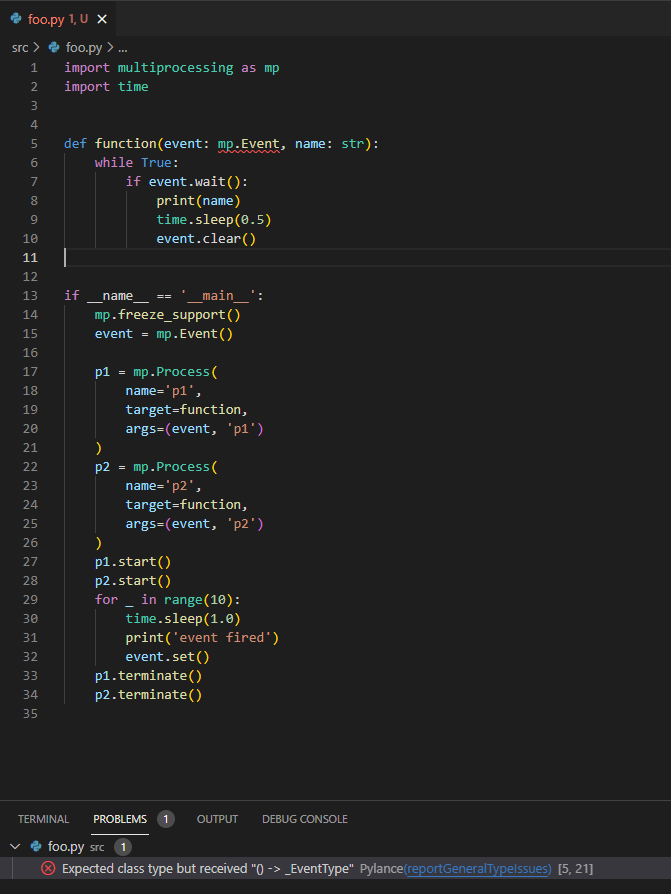Click 'time.sleep(0.5)' on line 9

click(x=214, y=220)
